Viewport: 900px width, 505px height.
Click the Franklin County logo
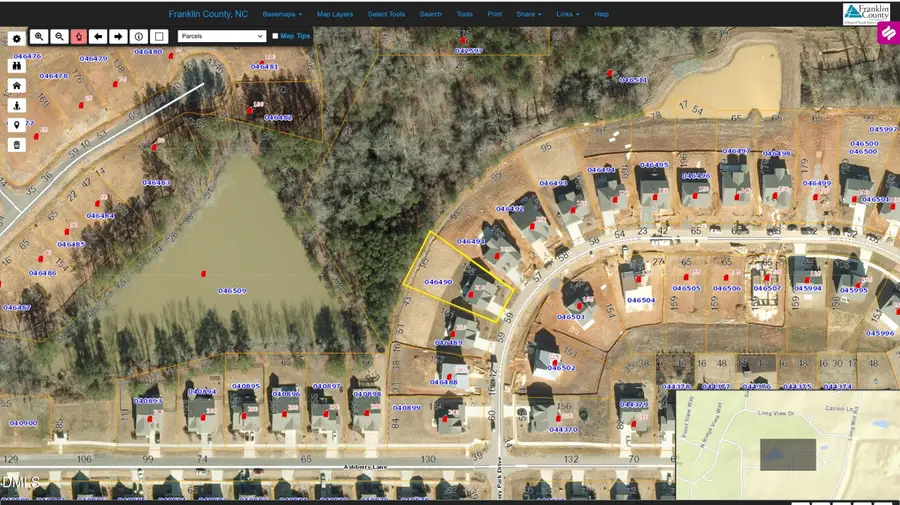[x=866, y=14]
